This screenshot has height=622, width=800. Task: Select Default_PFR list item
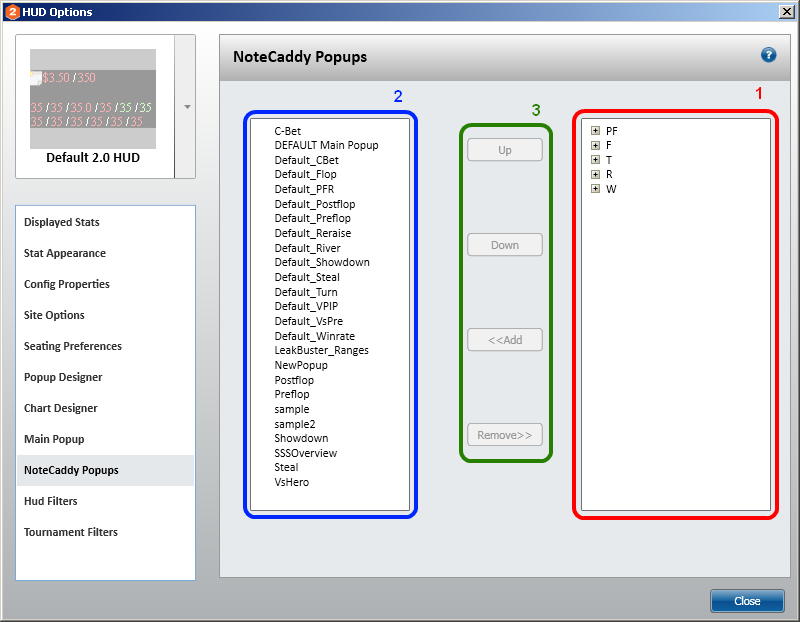304,189
